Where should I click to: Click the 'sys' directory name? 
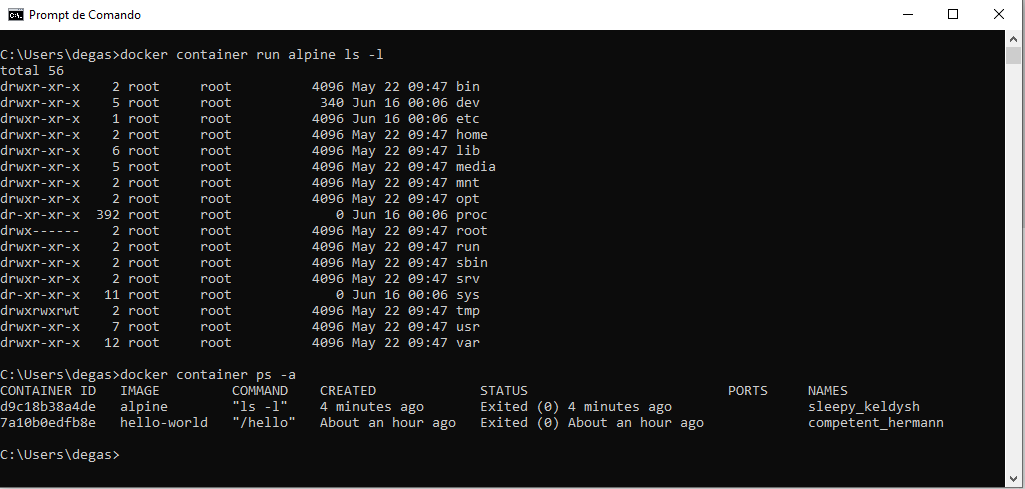click(468, 295)
